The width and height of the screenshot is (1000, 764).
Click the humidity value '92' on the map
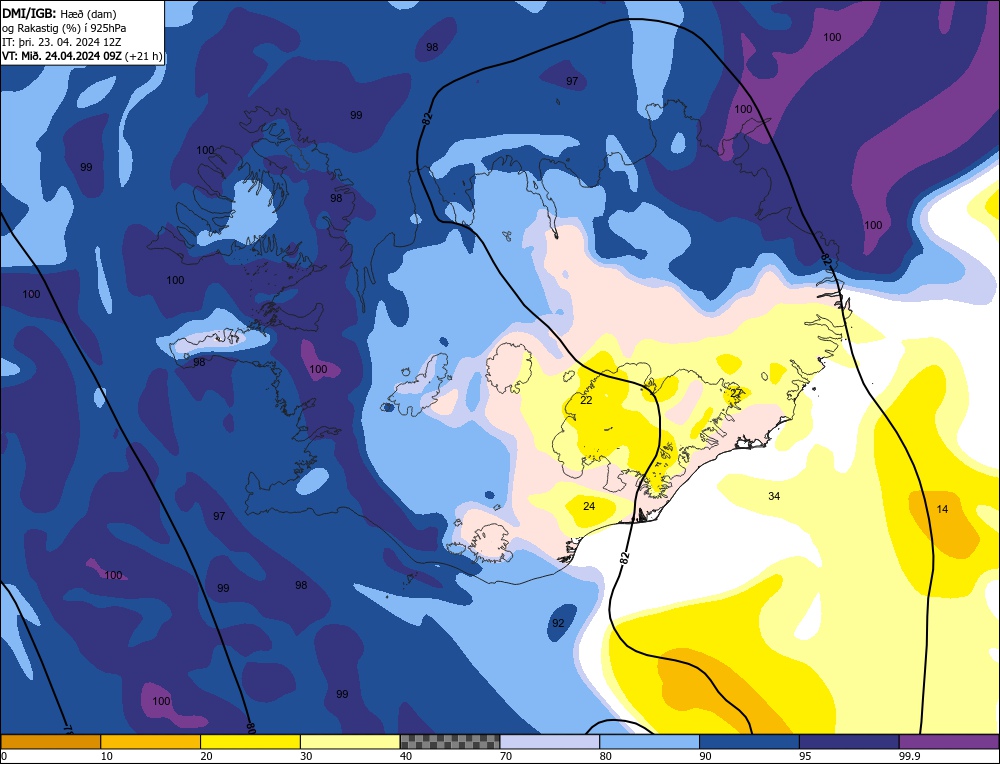click(558, 623)
